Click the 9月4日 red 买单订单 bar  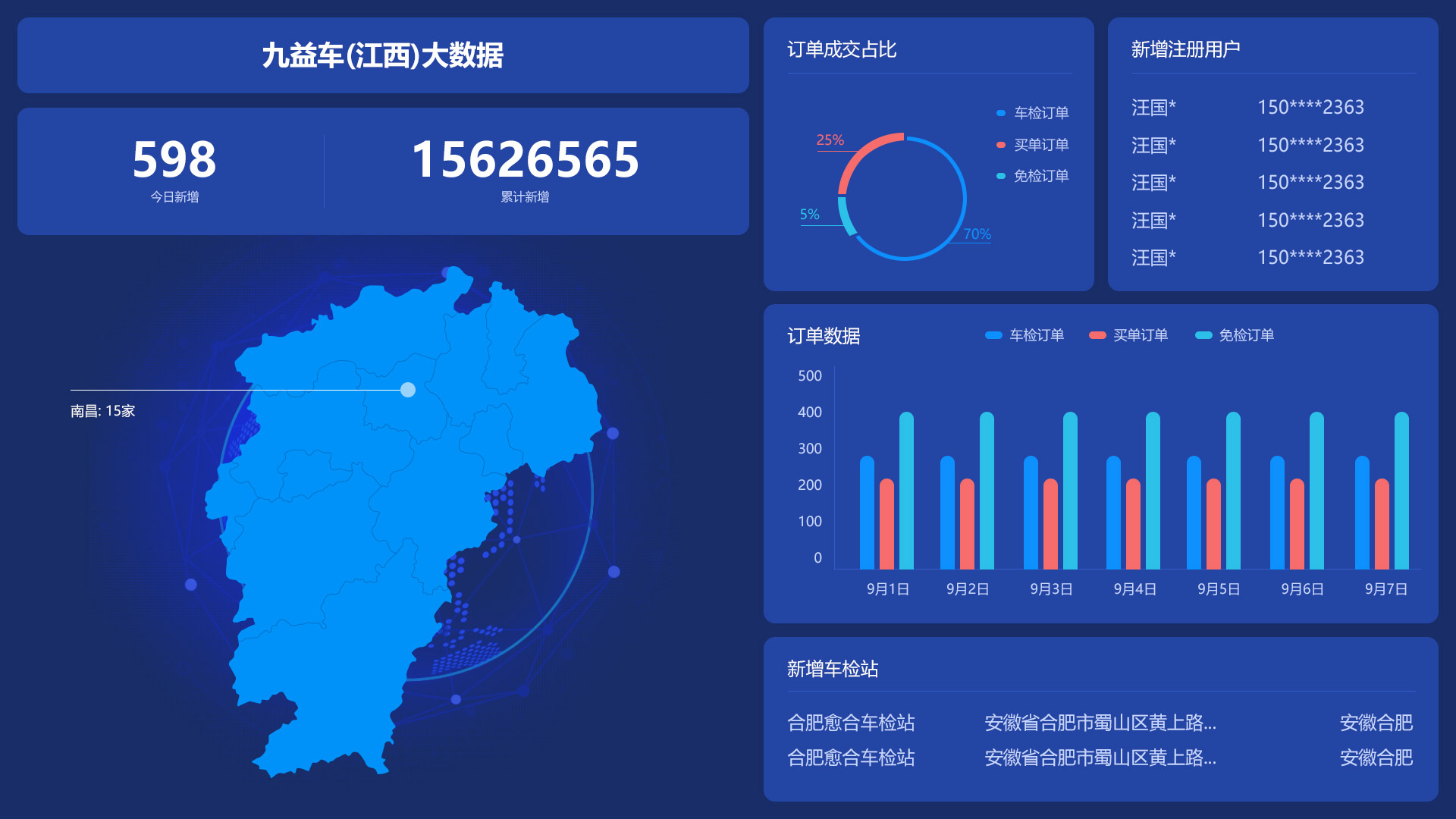coord(1133,525)
